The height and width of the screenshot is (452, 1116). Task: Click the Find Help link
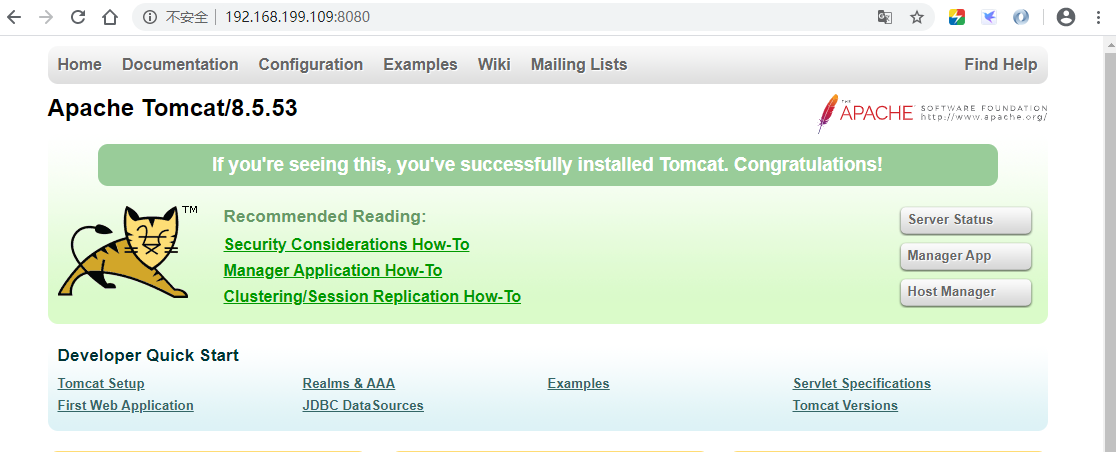pos(1000,64)
